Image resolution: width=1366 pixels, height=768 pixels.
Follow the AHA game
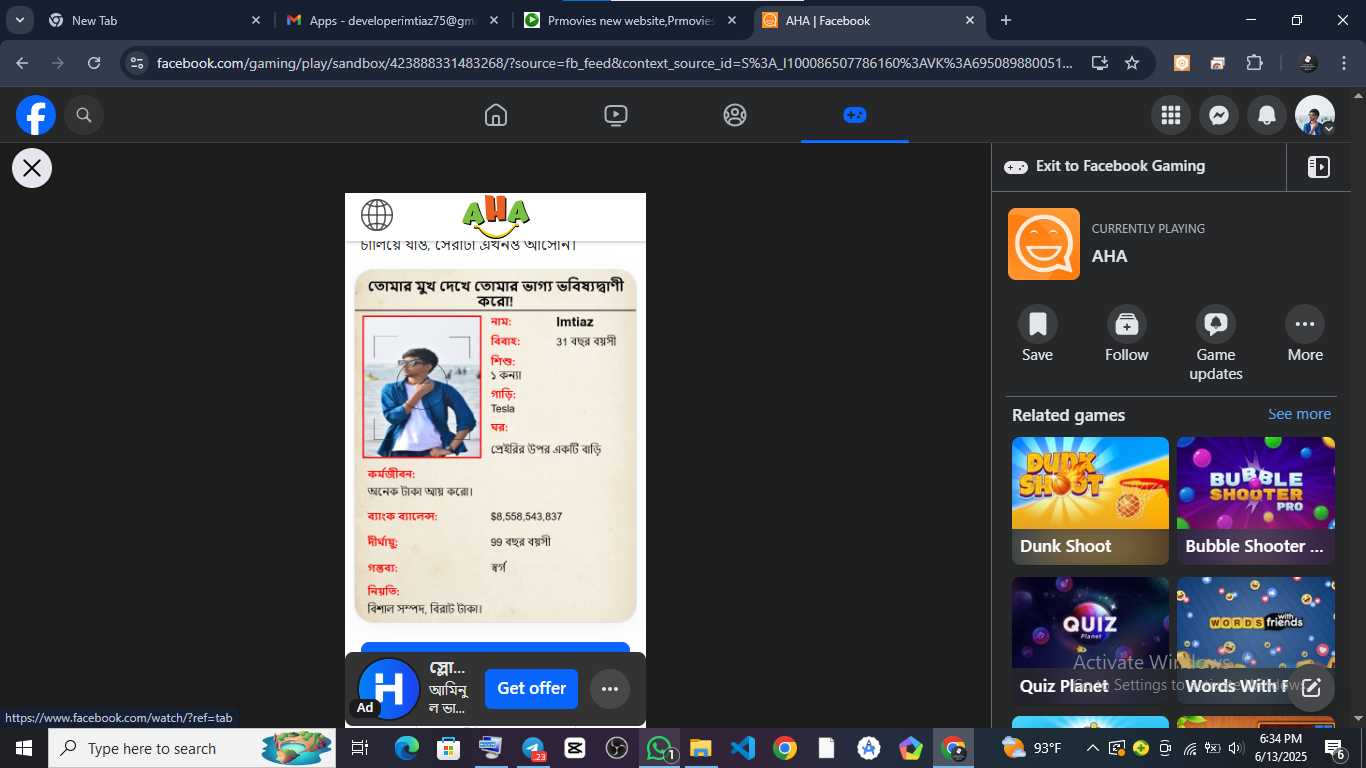(x=1126, y=324)
